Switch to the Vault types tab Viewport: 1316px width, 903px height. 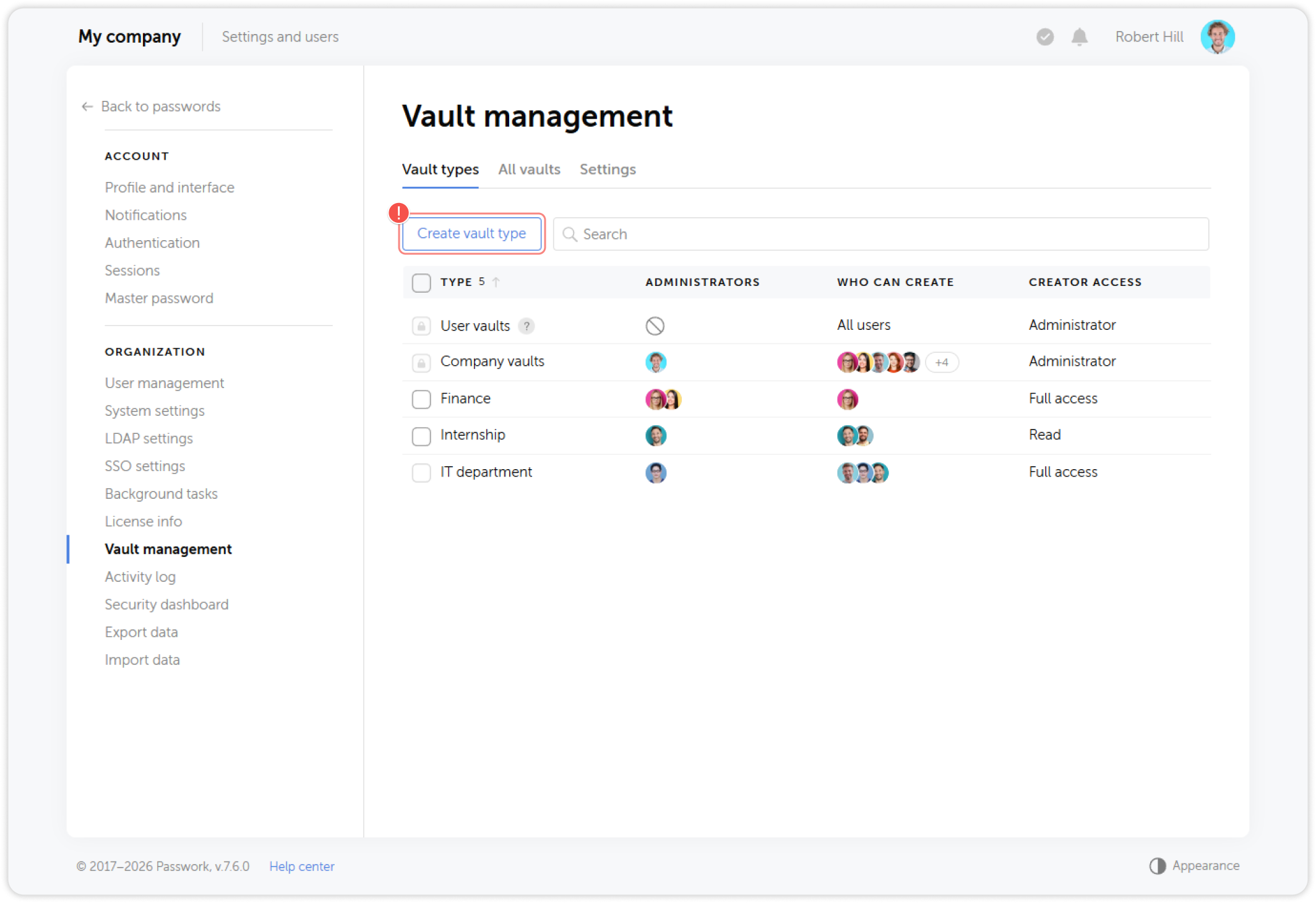coord(440,170)
